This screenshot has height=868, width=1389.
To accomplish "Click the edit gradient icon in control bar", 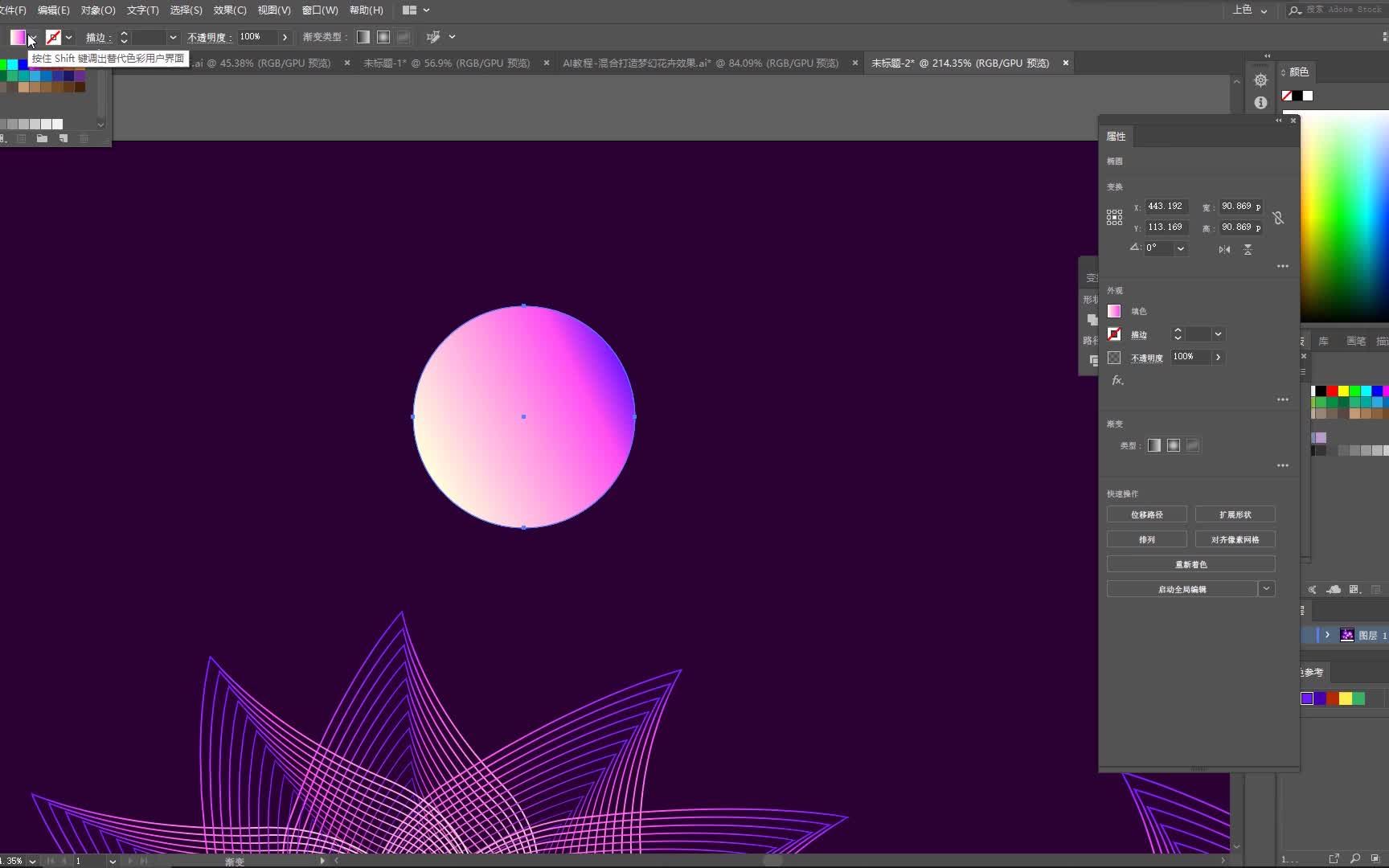I will 433,37.
